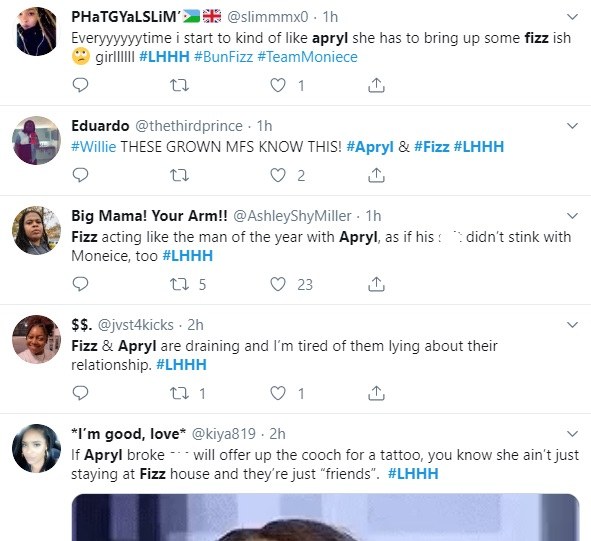Reply to the @jvst4kicks tweet
The width and height of the screenshot is (591, 541).
[80, 393]
